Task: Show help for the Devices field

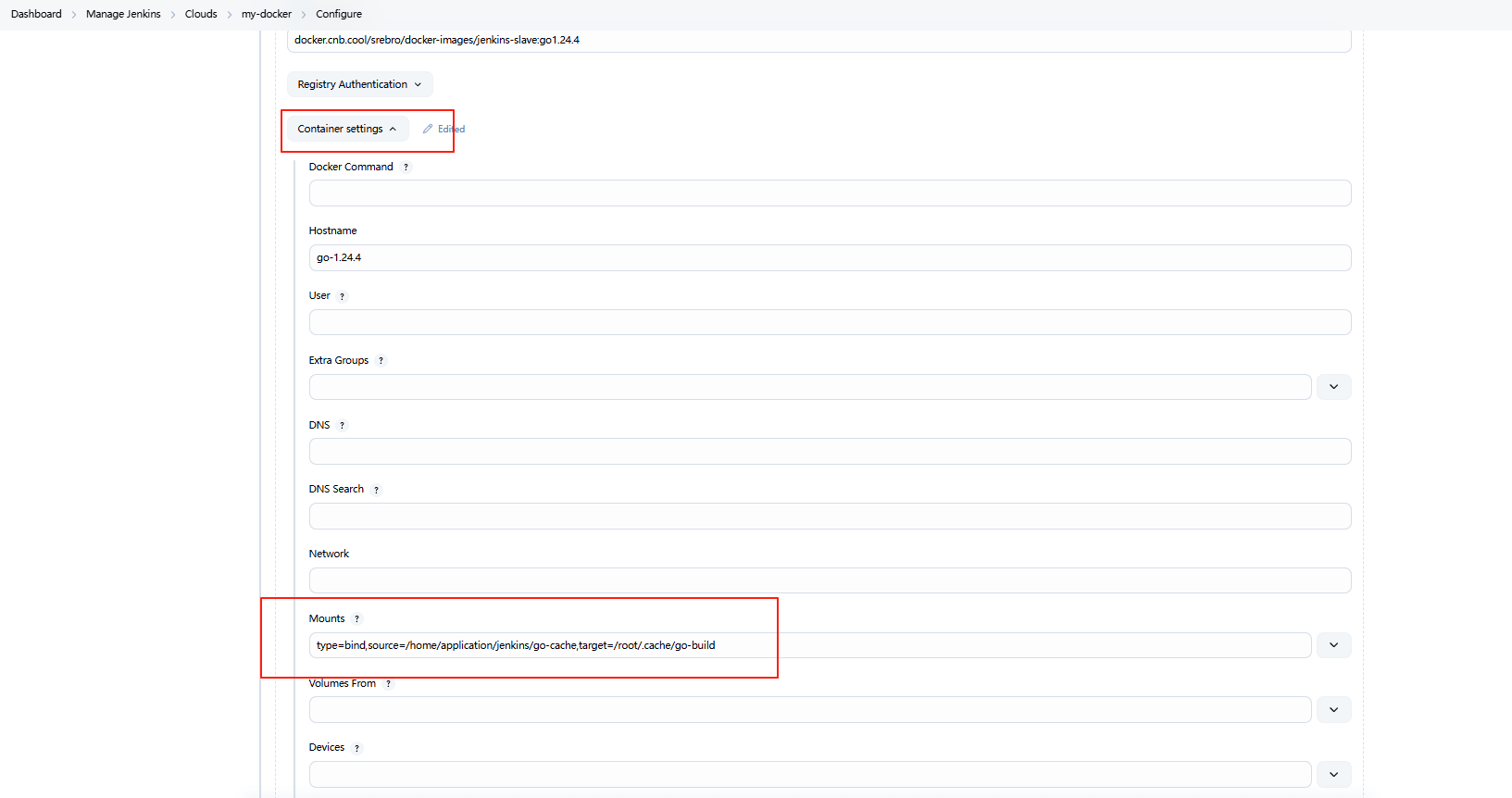Action: click(x=356, y=748)
